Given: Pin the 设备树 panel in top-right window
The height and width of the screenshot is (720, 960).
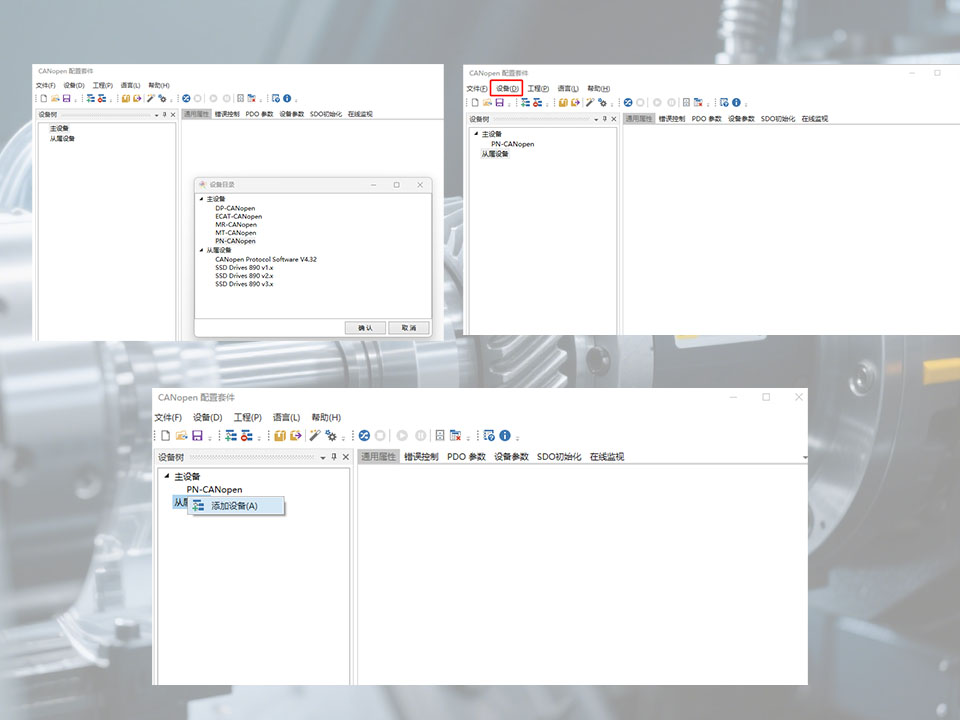Looking at the screenshot, I should pyautogui.click(x=605, y=119).
